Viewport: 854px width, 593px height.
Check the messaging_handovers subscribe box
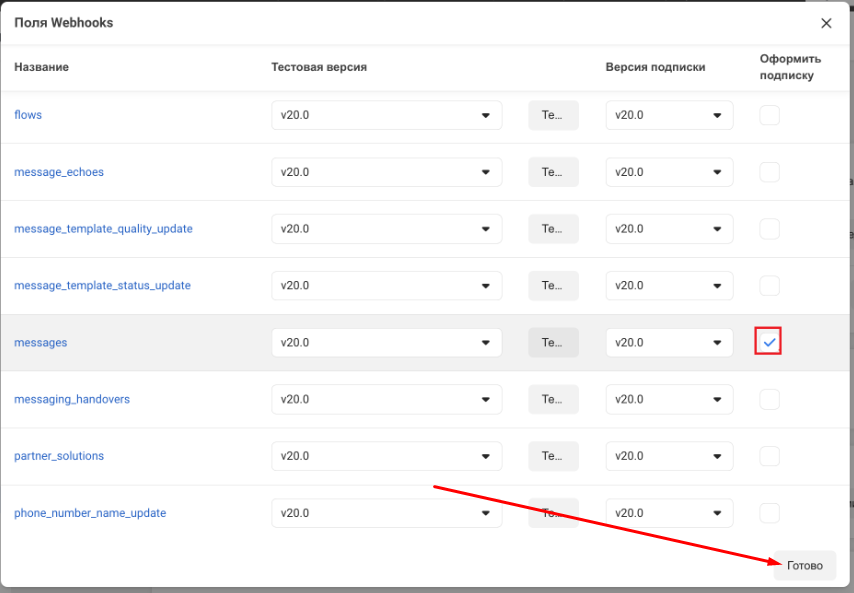point(769,399)
